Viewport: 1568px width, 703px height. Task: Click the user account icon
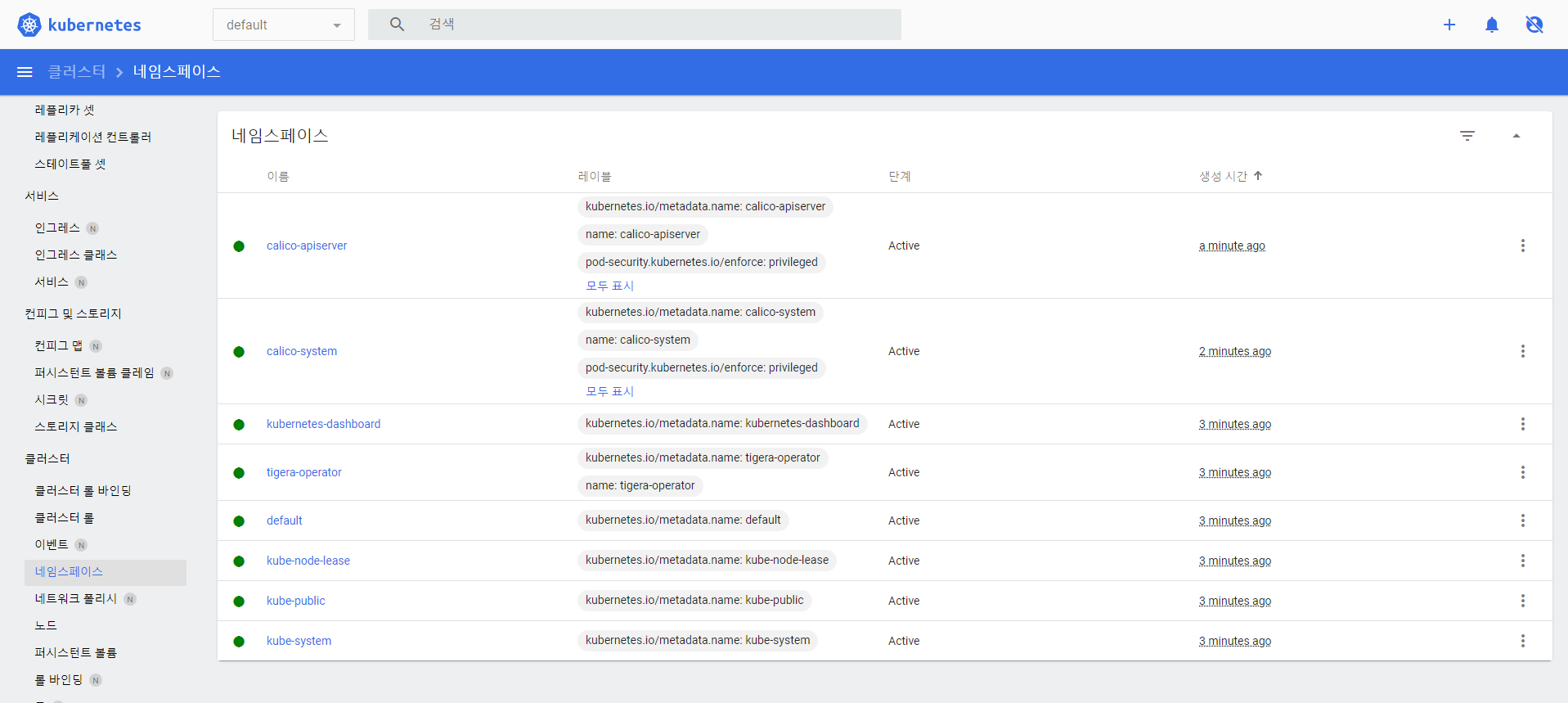1534,25
